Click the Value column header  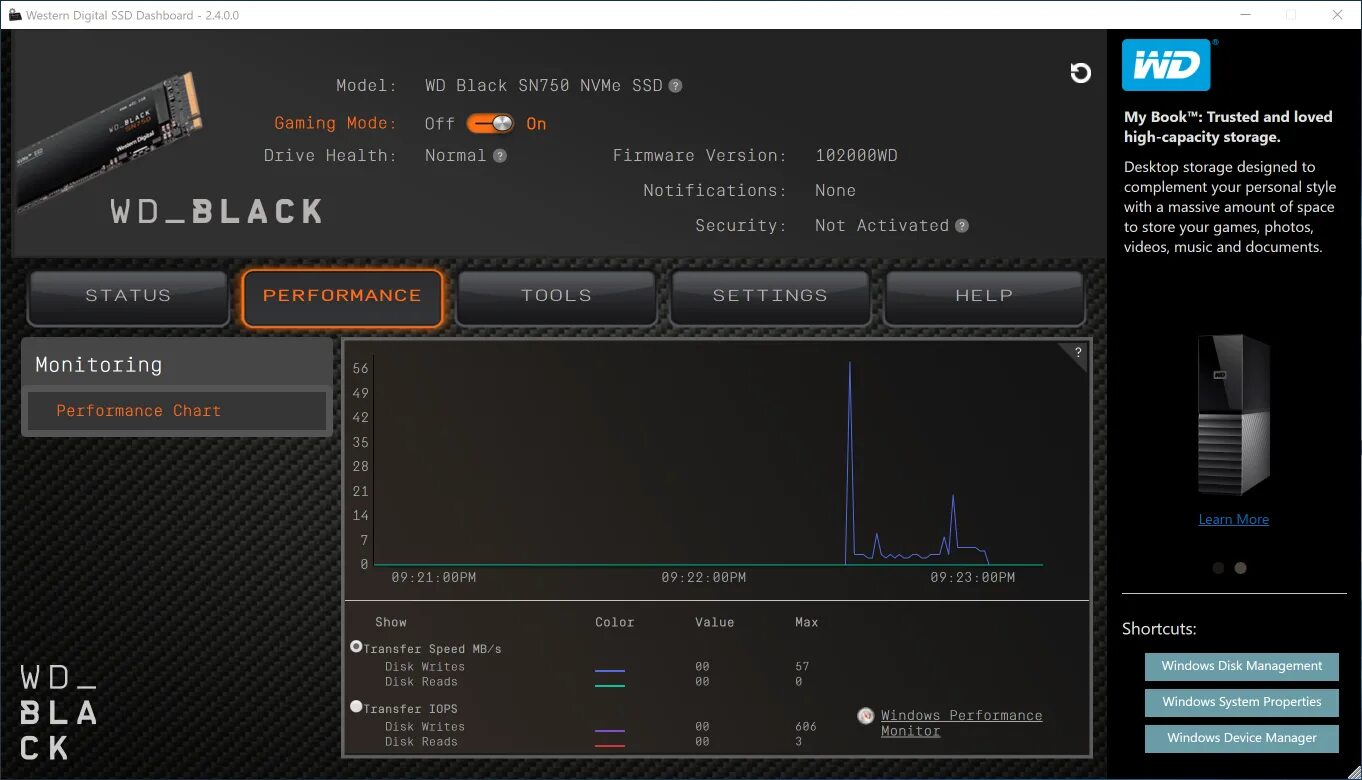[x=715, y=622]
